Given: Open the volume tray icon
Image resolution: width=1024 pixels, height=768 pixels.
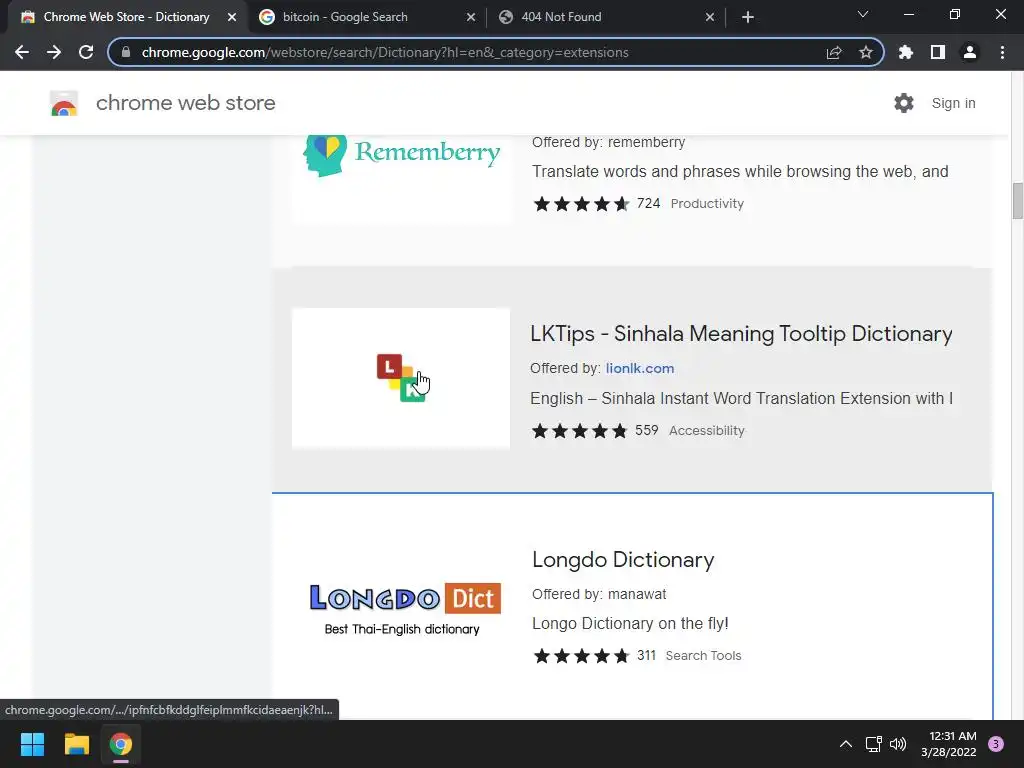Looking at the screenshot, I should [898, 744].
